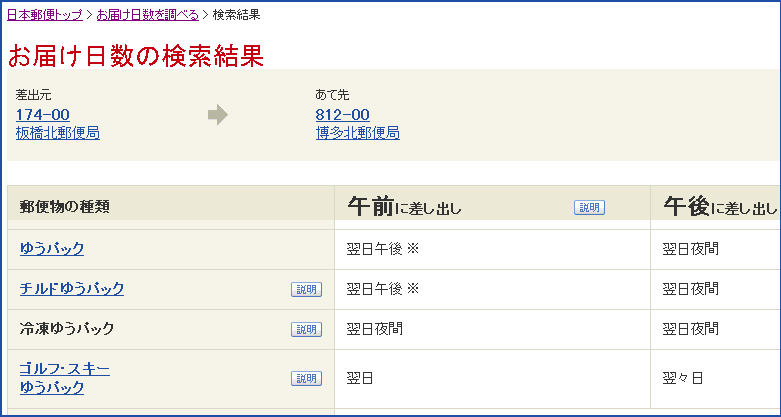This screenshot has width=781, height=417.
Task: Select 翌日午後 ※ cell in チルドゆうパック row
Action: (492, 289)
